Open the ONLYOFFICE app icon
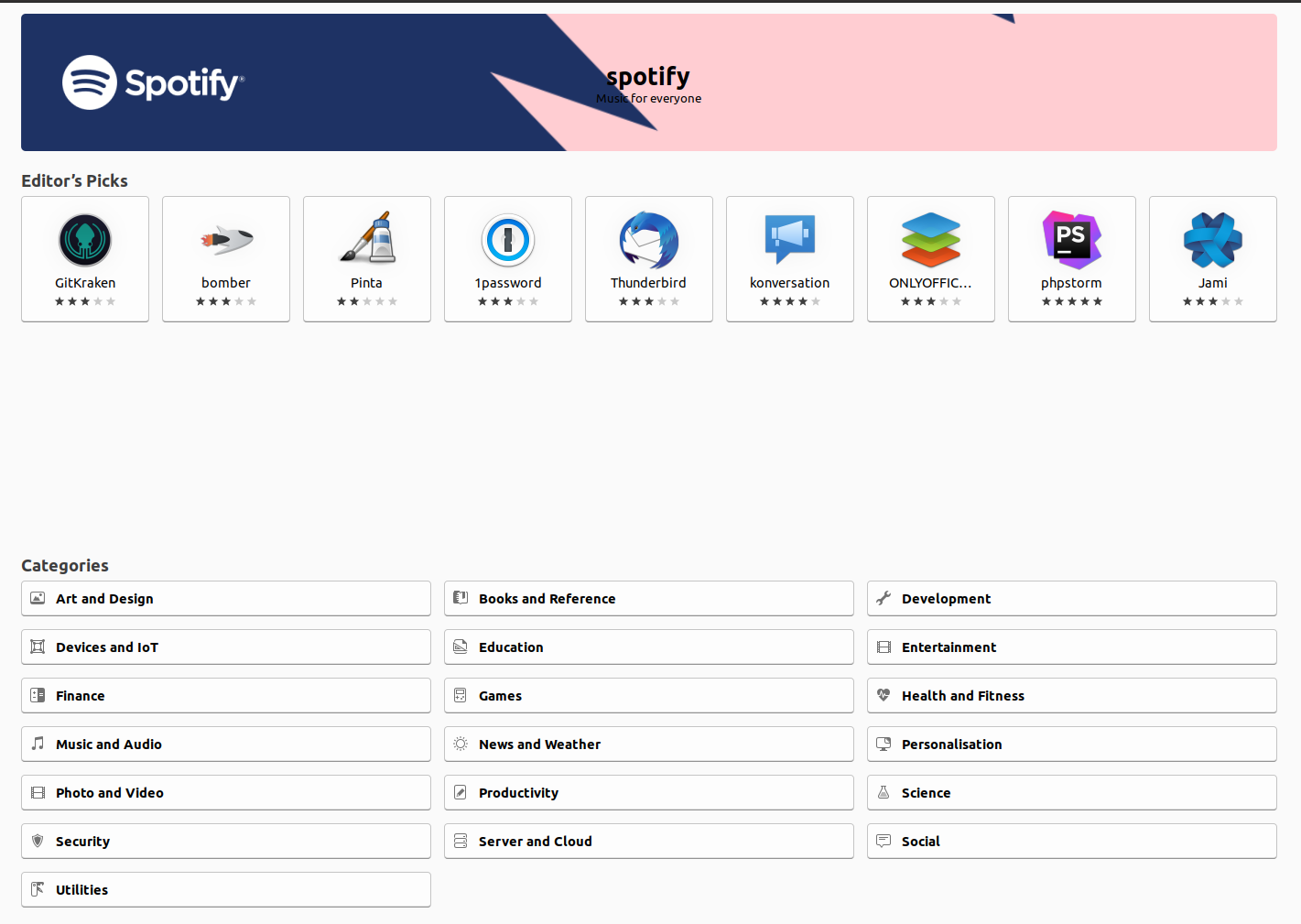The height and width of the screenshot is (924, 1301). click(x=931, y=240)
